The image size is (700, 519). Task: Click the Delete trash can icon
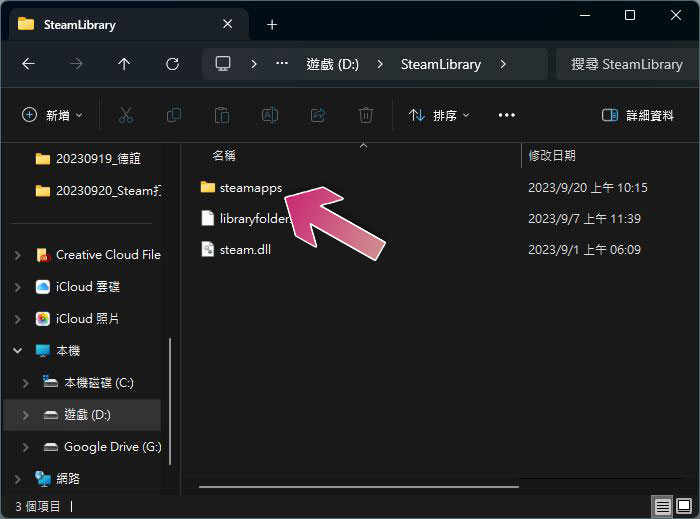coord(366,115)
